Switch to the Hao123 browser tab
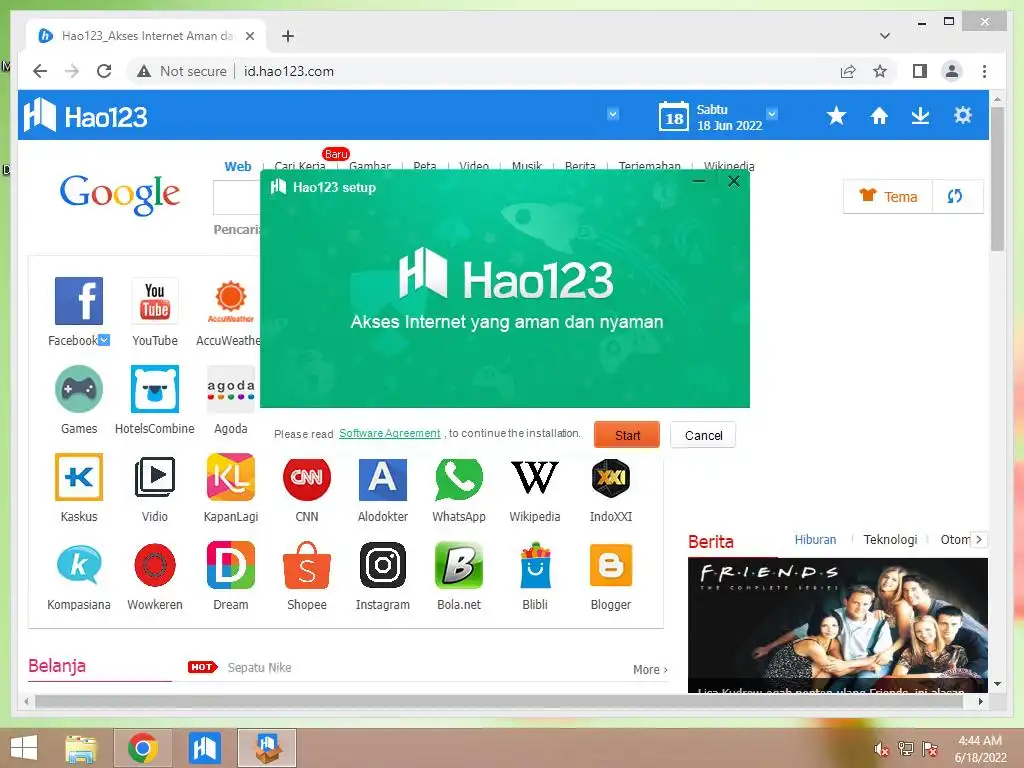 click(x=145, y=36)
